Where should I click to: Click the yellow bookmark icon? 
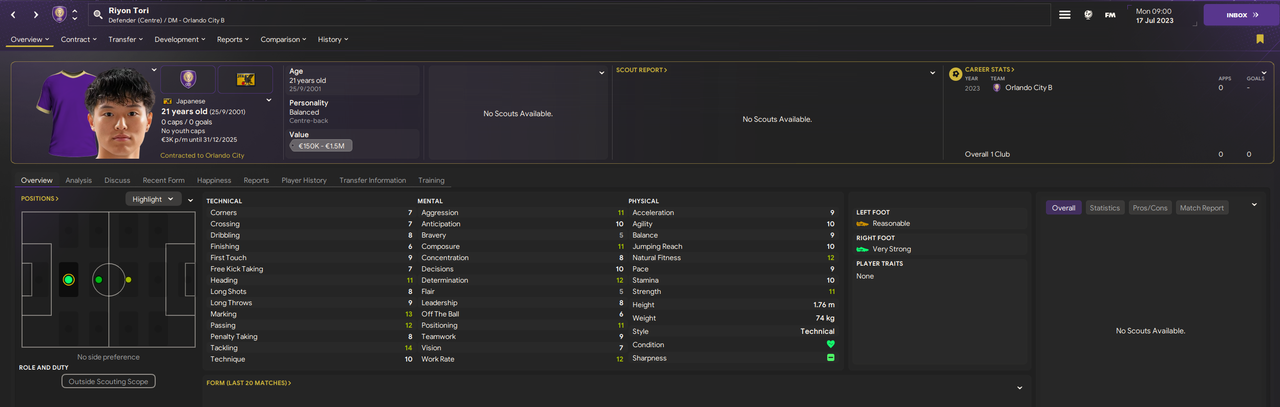[x=1260, y=39]
